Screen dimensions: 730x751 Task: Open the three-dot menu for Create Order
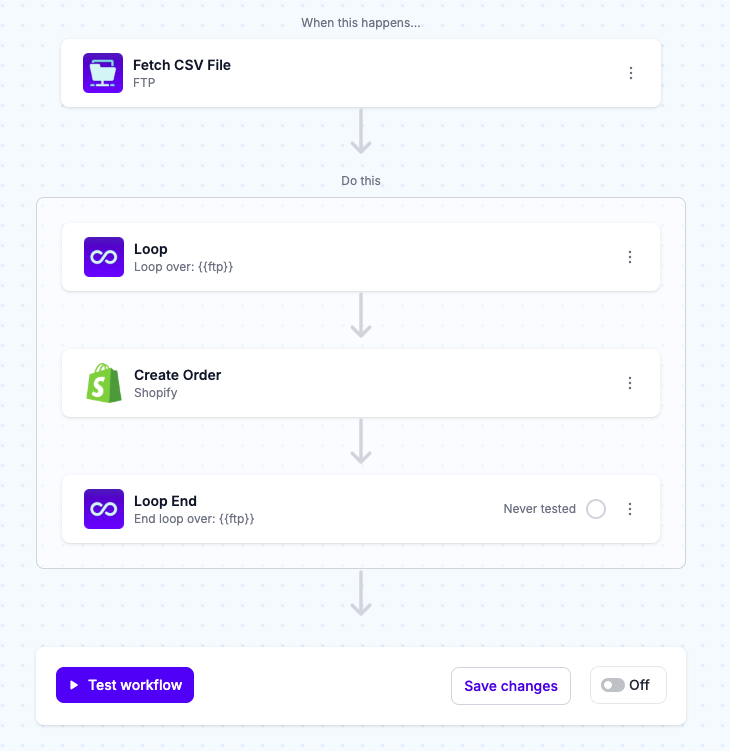click(x=630, y=383)
